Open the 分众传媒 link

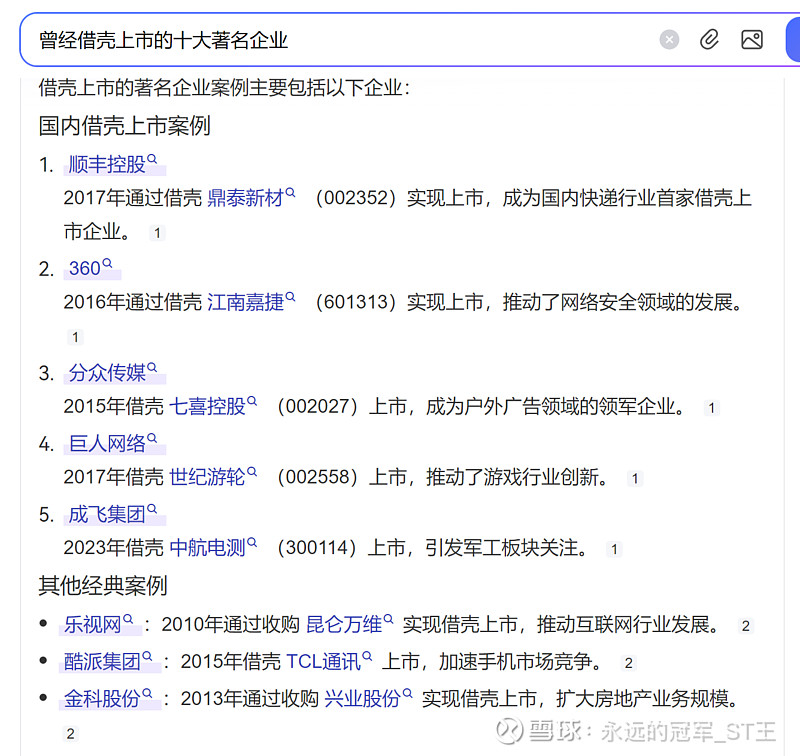(x=107, y=373)
